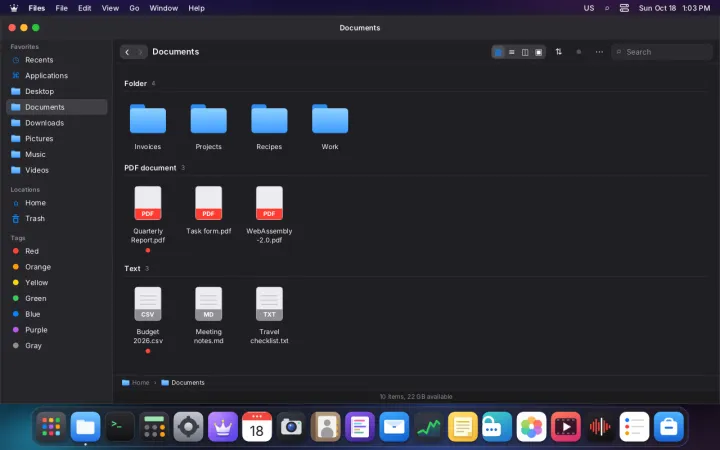720x450 pixels.
Task: Go back with the left chevron
Action: 127,52
